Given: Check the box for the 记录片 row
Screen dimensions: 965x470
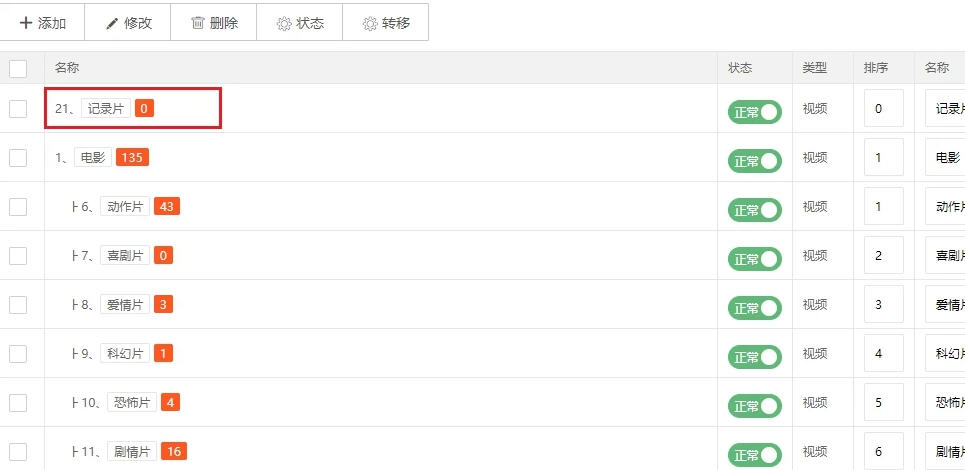Looking at the screenshot, I should (18, 109).
